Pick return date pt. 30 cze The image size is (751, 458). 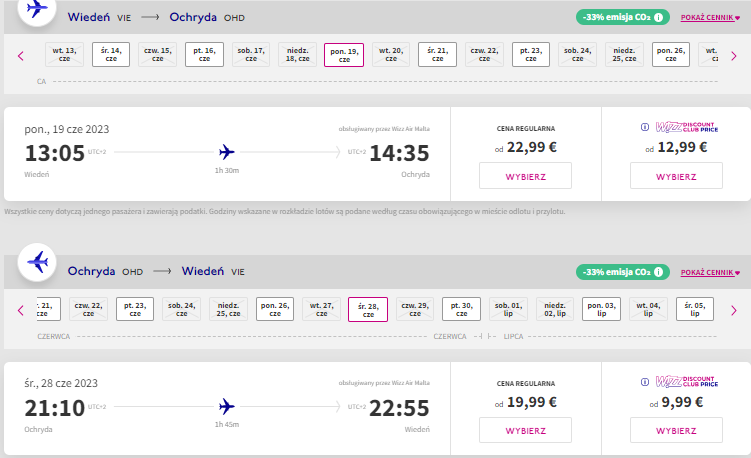tap(461, 309)
